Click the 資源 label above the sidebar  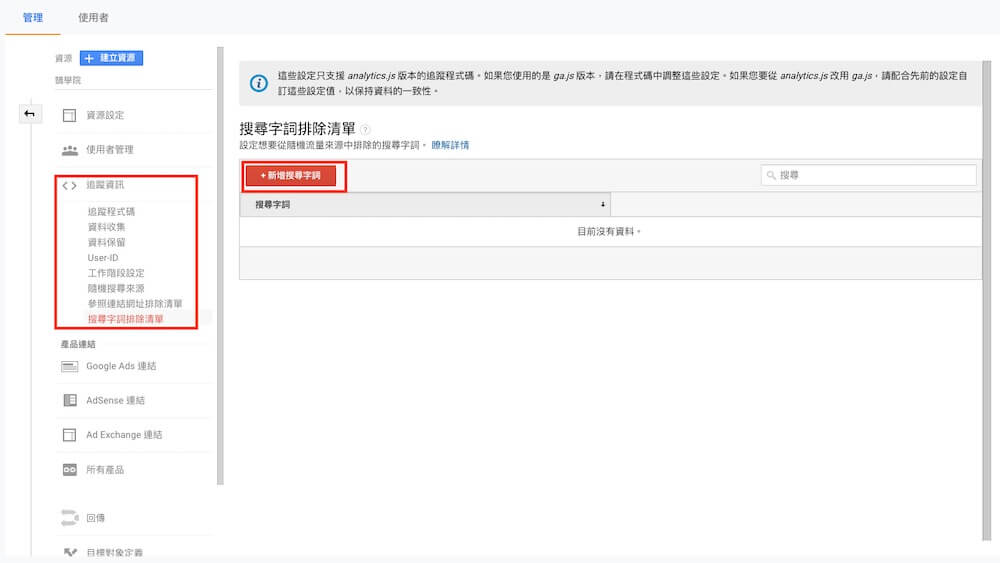pyautogui.click(x=63, y=58)
